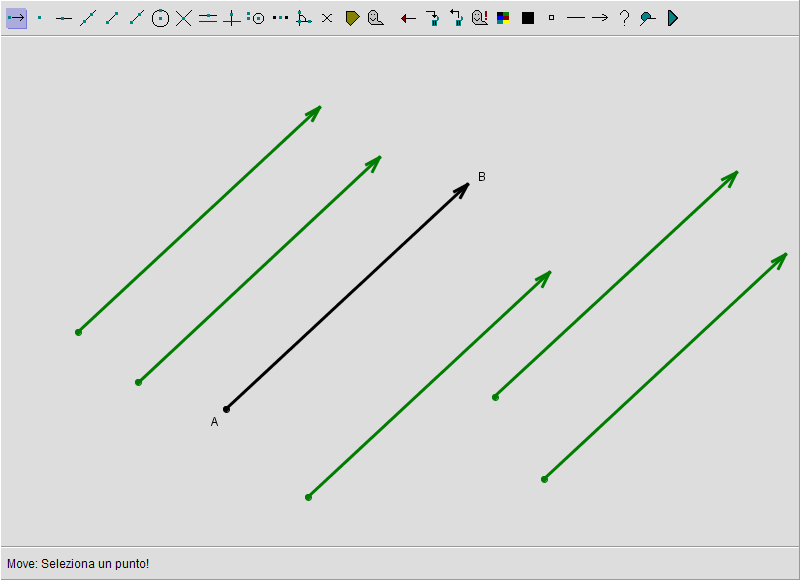Click the down-arrow macro parameters icon
Screen dimensions: 800x580
[433, 18]
